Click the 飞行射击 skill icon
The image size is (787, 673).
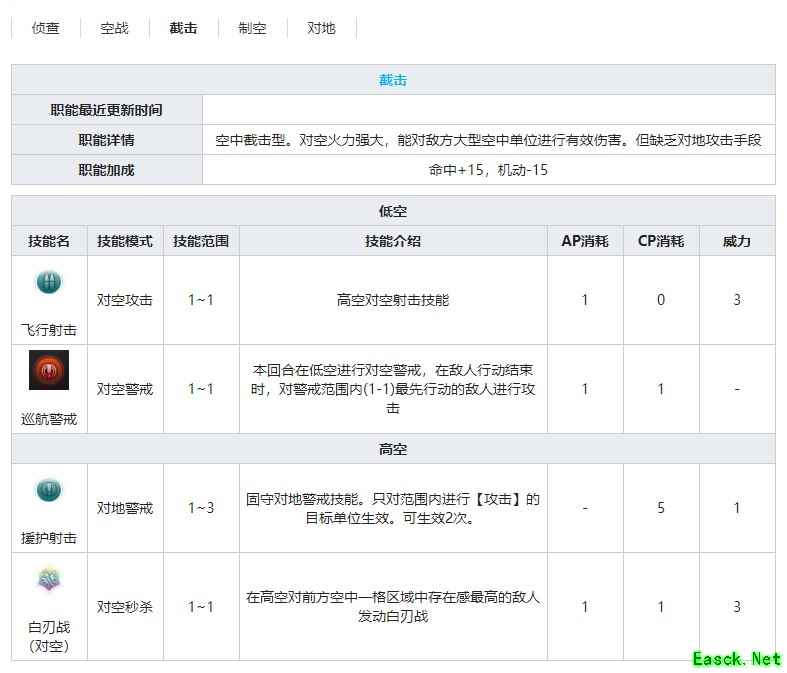pos(49,283)
